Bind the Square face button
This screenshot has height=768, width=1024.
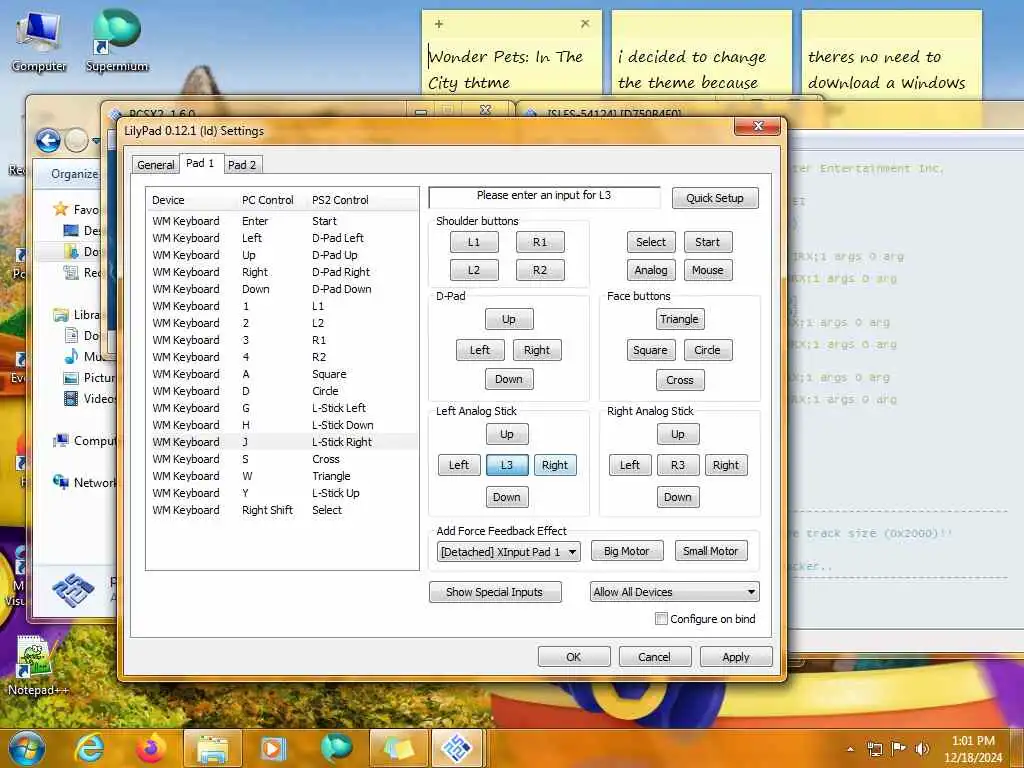tap(650, 350)
